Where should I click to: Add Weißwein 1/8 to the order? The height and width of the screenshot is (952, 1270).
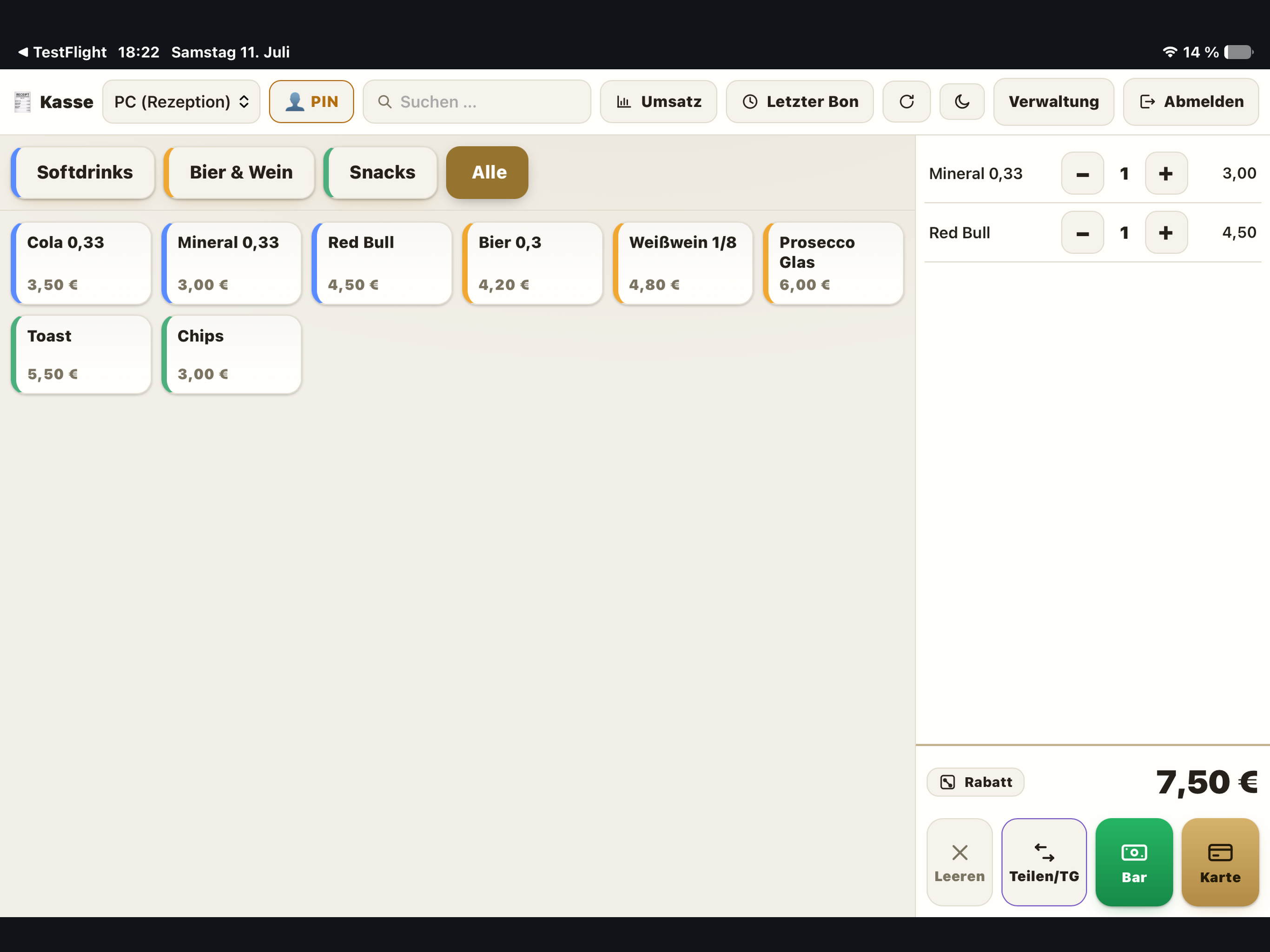coord(683,263)
